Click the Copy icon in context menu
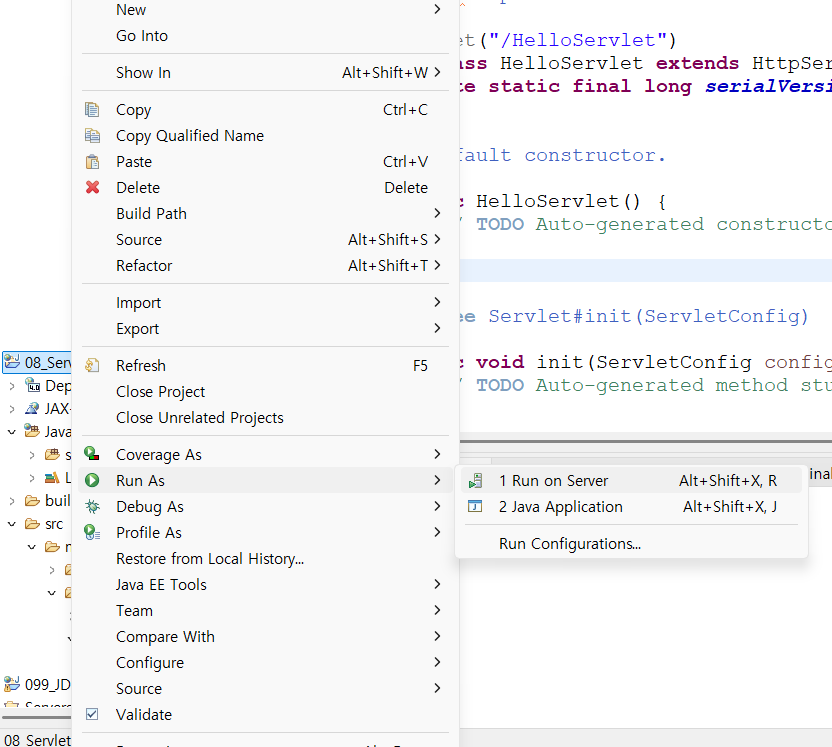This screenshot has height=747, width=832. [92, 110]
